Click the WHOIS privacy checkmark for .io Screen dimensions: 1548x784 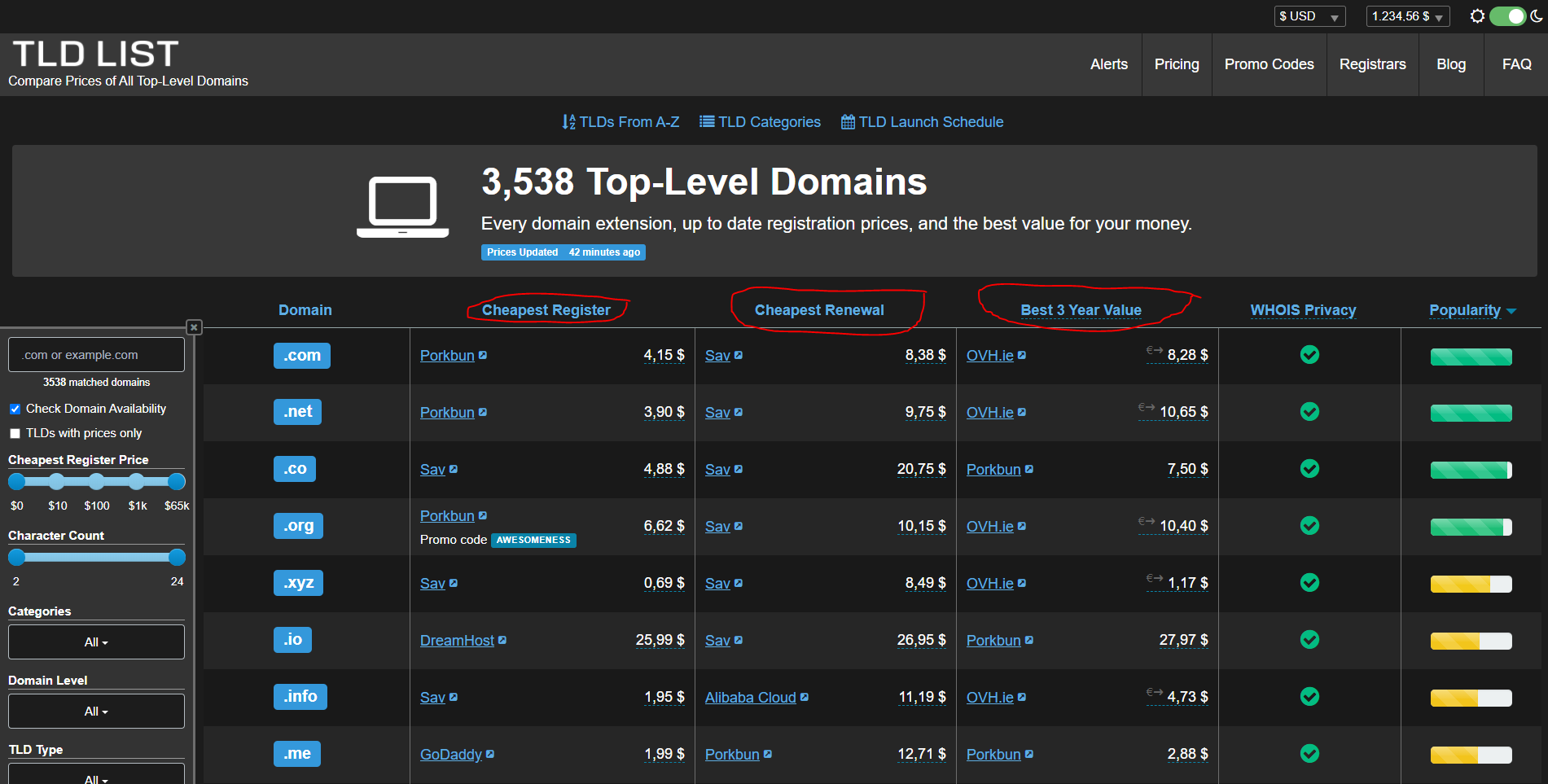(1309, 639)
